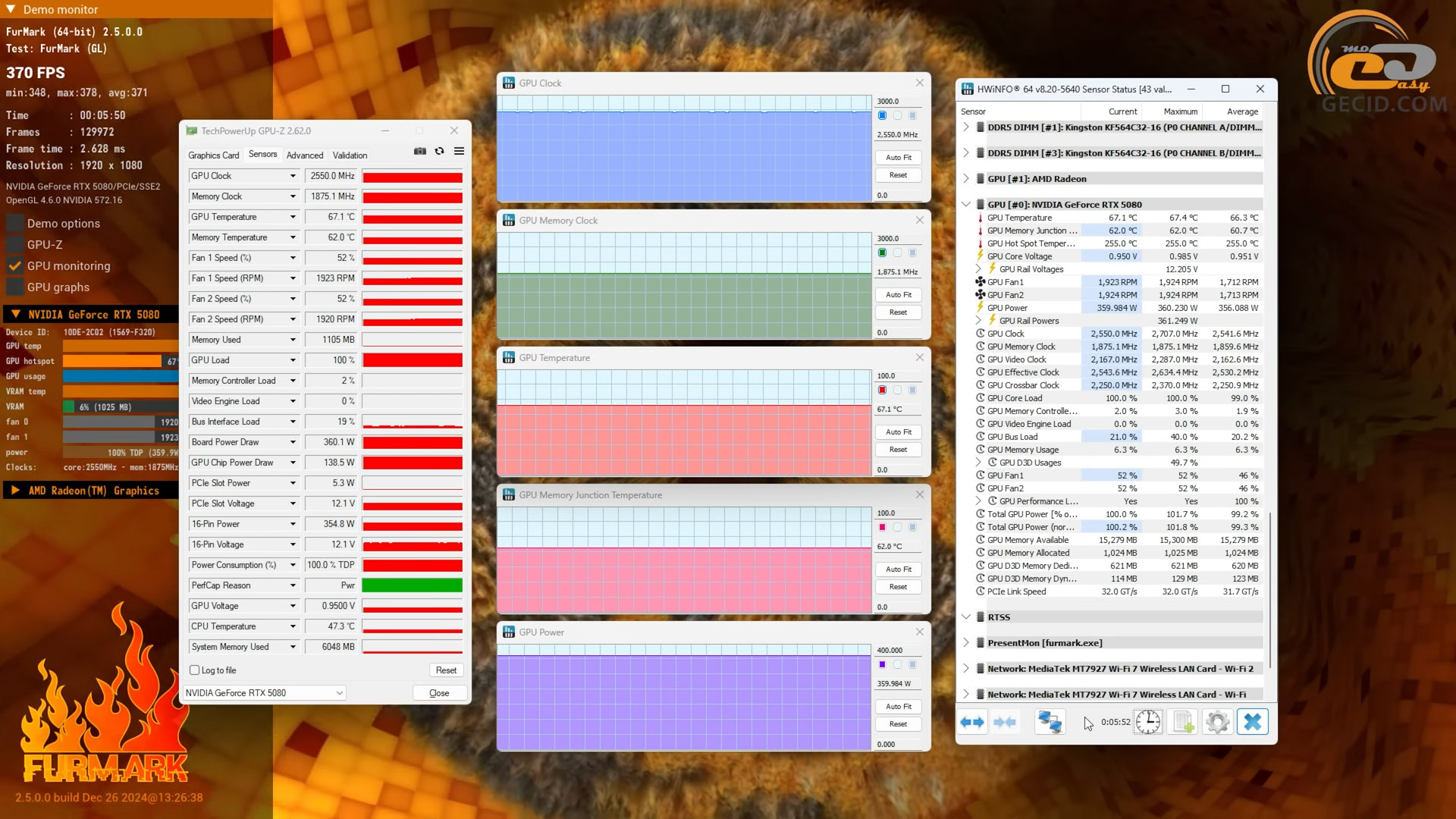The height and width of the screenshot is (819, 1456).
Task: Click HWiNFO sensor list vertical scrollbar
Action: point(1270,591)
